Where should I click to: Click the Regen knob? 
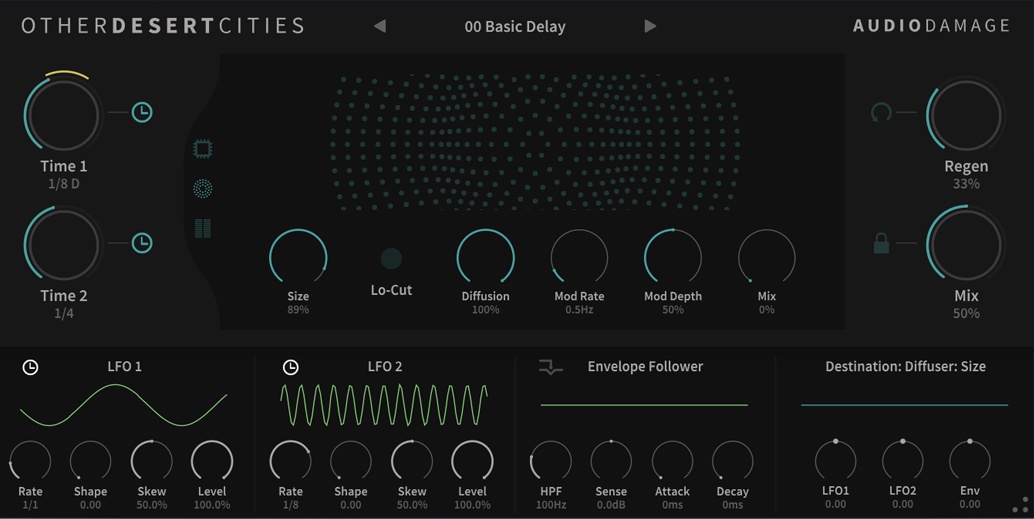(966, 115)
